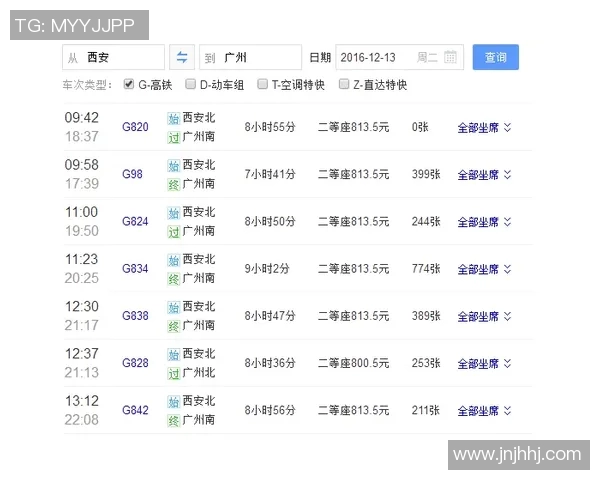Edit the 从 西安 departure field

[114, 57]
